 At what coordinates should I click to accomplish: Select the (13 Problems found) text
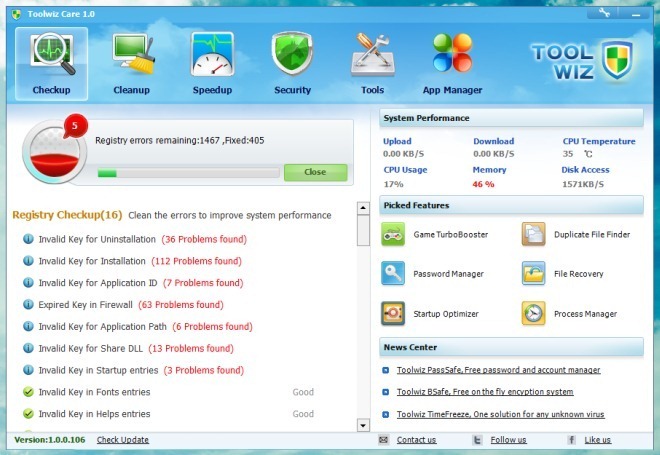coord(191,348)
